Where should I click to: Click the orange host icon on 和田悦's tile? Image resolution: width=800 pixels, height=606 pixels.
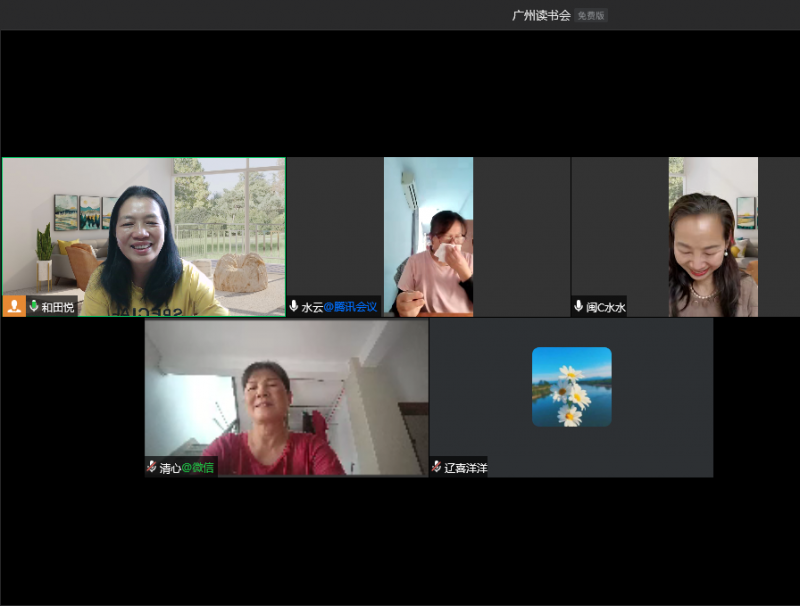tap(14, 306)
